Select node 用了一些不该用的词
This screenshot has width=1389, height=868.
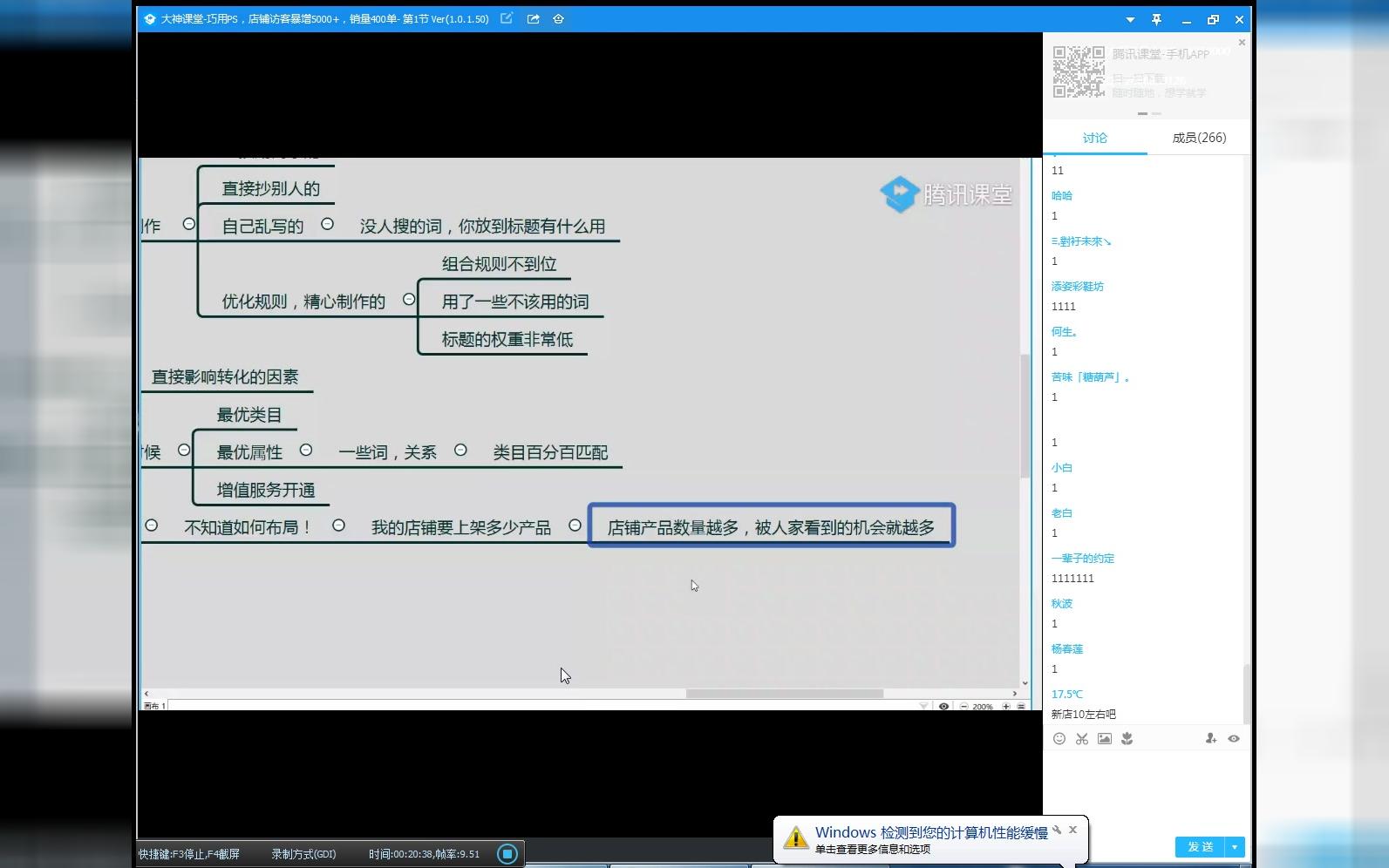pos(514,302)
